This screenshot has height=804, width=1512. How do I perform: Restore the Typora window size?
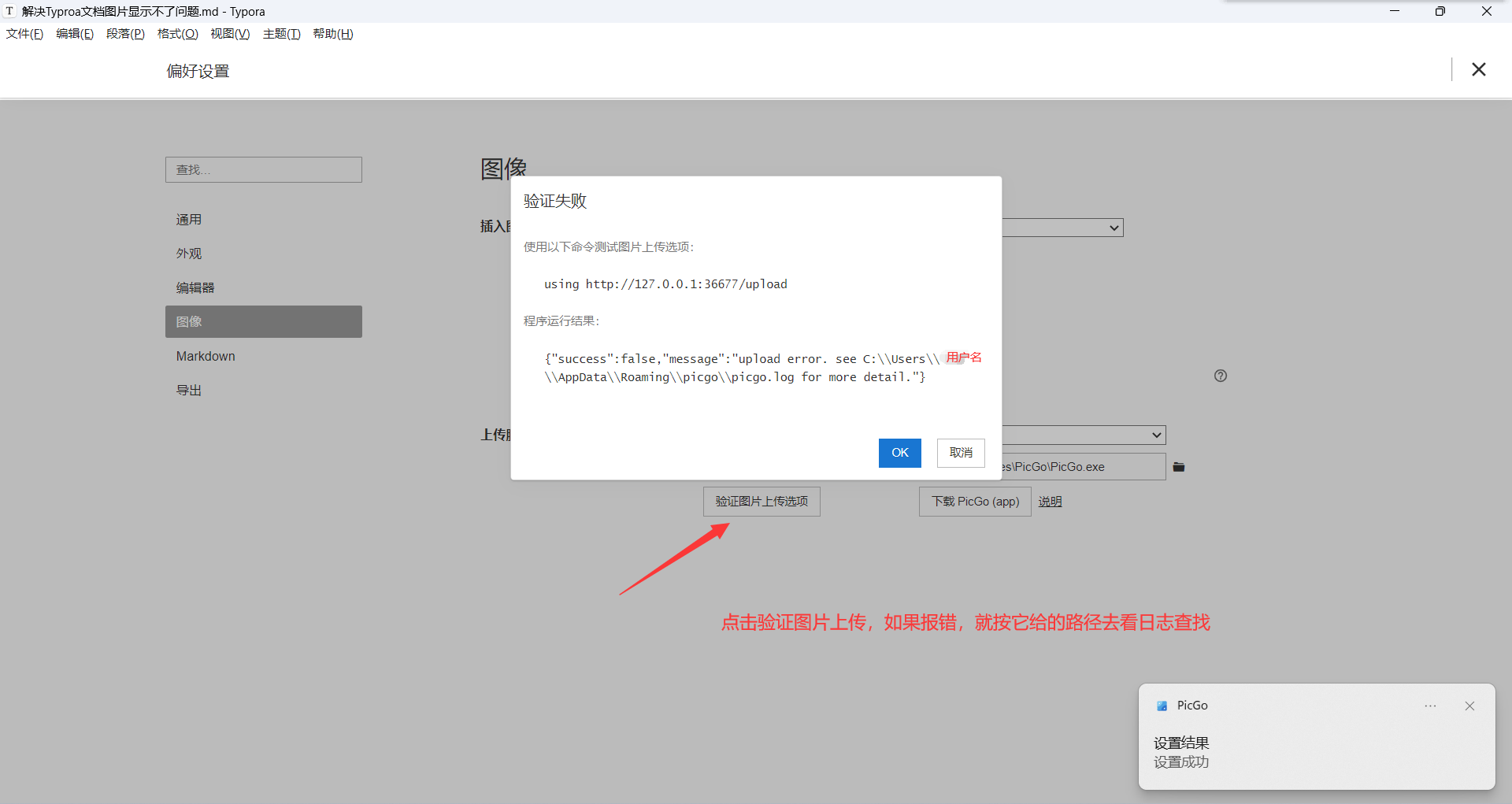pyautogui.click(x=1440, y=11)
